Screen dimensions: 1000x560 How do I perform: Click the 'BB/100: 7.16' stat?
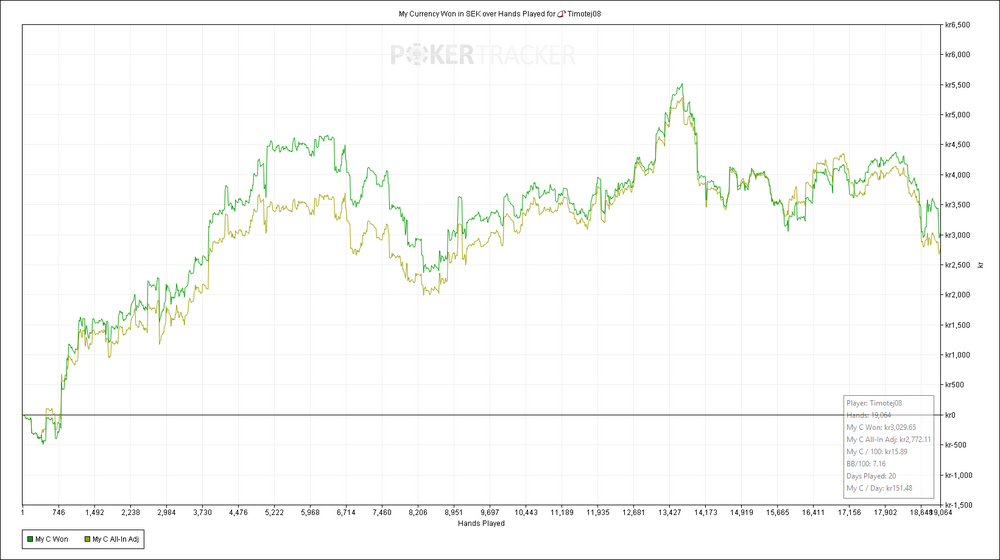(x=866, y=464)
